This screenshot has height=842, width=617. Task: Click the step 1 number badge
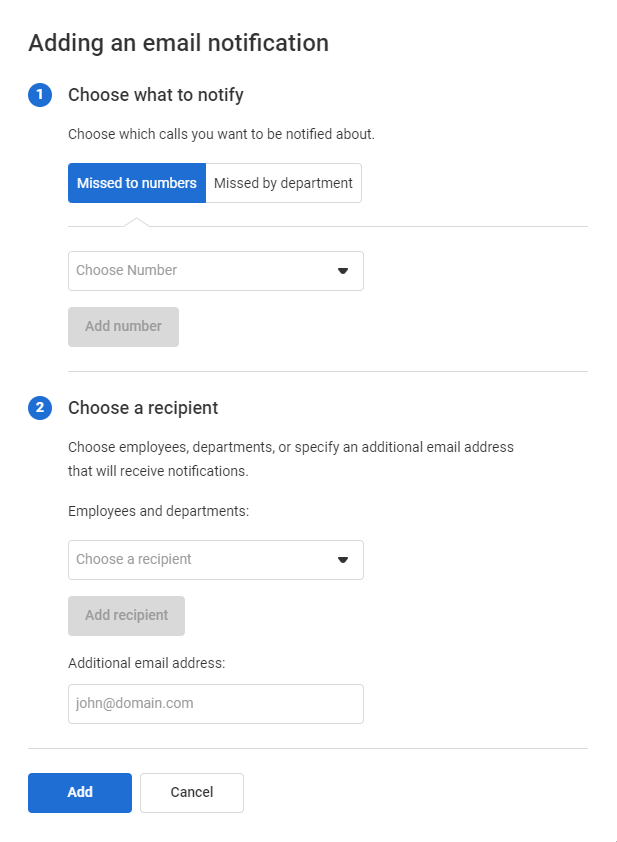pyautogui.click(x=40, y=95)
